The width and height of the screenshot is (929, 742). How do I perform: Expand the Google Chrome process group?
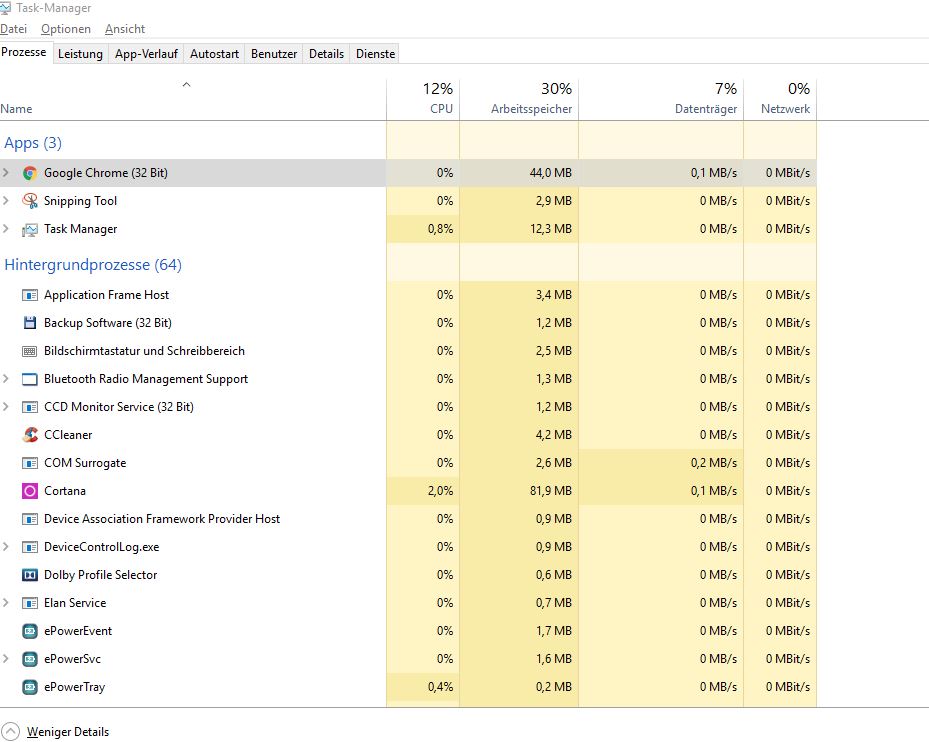click(7, 173)
